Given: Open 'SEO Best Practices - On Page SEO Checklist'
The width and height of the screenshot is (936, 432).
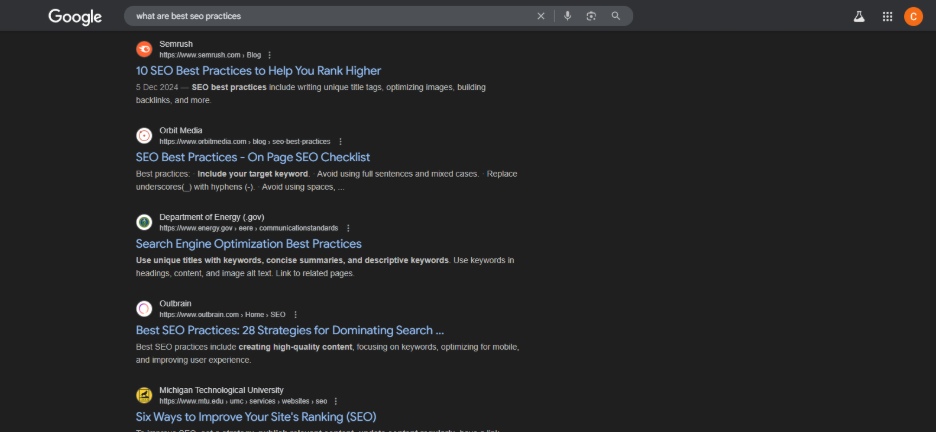Looking at the screenshot, I should click(x=253, y=157).
